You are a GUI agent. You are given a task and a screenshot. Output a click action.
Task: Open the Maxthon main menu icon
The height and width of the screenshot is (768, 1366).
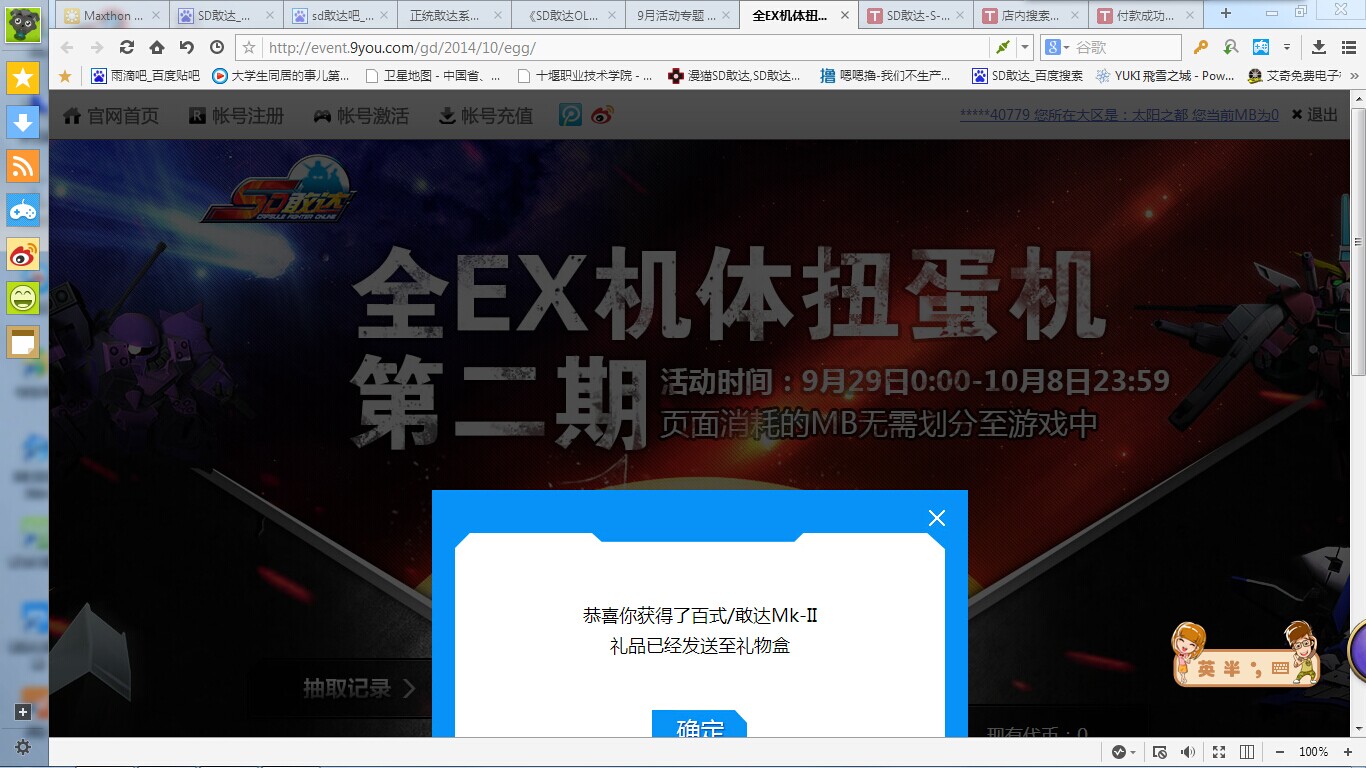1349,47
